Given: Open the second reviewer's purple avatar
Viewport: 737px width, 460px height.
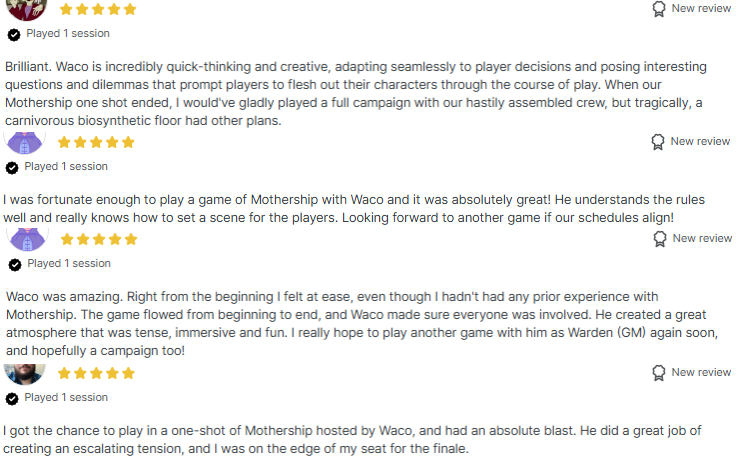Looking at the screenshot, I should pos(25,141).
